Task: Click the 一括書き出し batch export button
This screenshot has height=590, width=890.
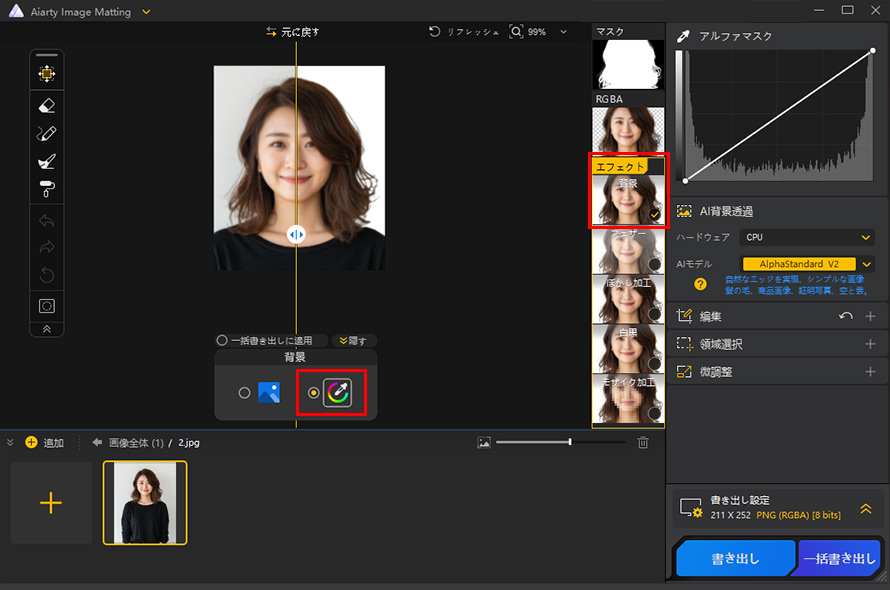Action: click(840, 557)
